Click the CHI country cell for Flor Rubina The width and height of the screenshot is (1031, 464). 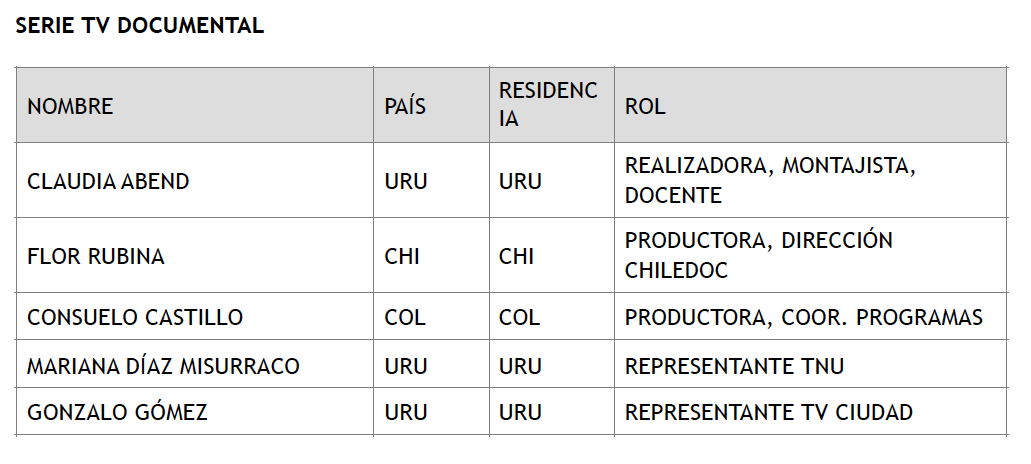[431, 256]
